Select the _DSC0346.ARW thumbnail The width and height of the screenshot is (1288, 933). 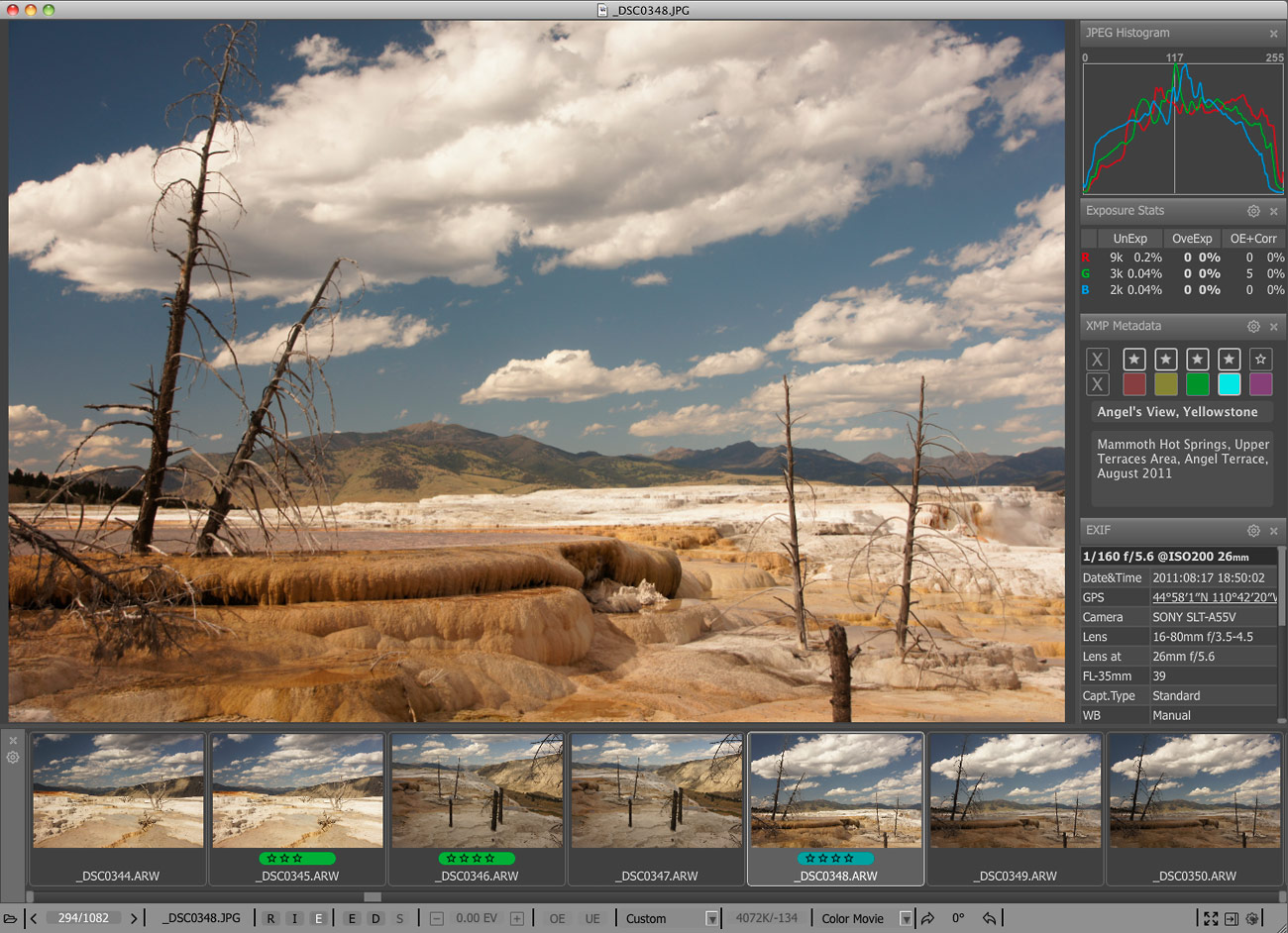(477, 792)
